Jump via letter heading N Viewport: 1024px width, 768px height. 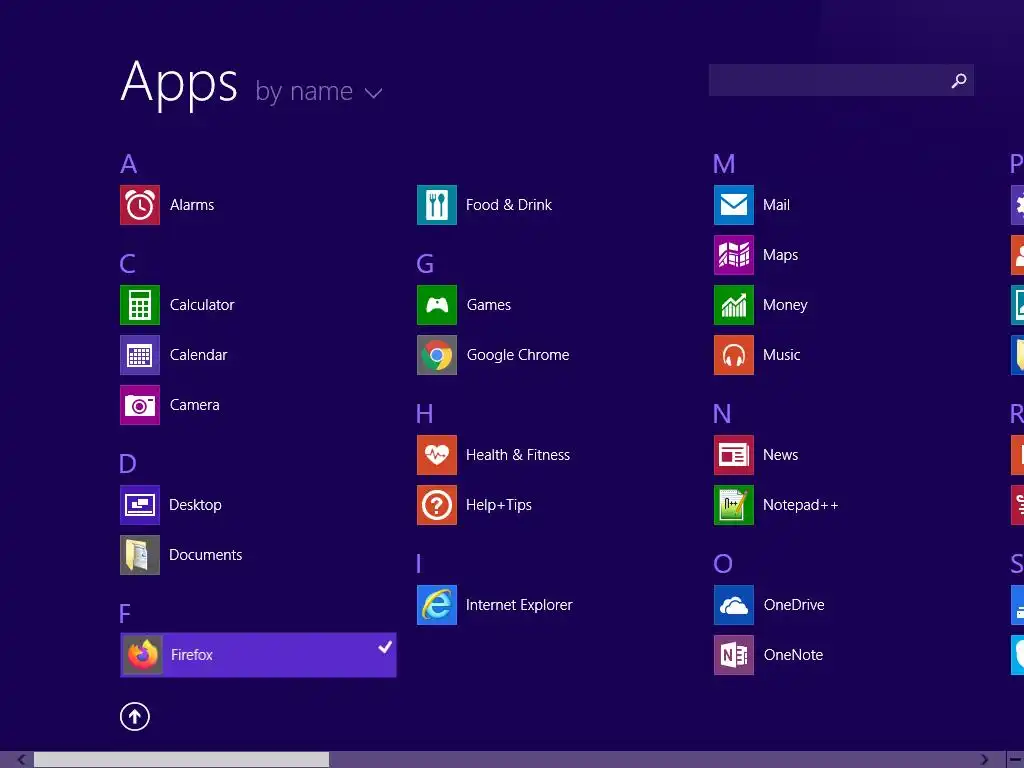pos(722,414)
